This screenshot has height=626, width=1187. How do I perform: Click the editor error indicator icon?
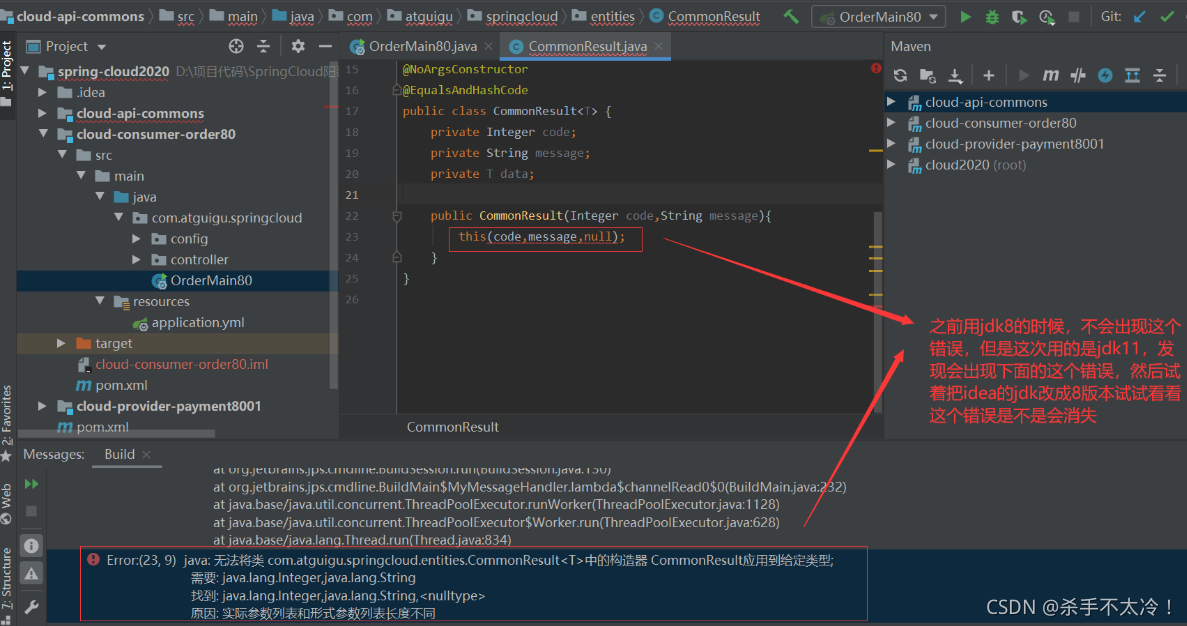tap(876, 68)
